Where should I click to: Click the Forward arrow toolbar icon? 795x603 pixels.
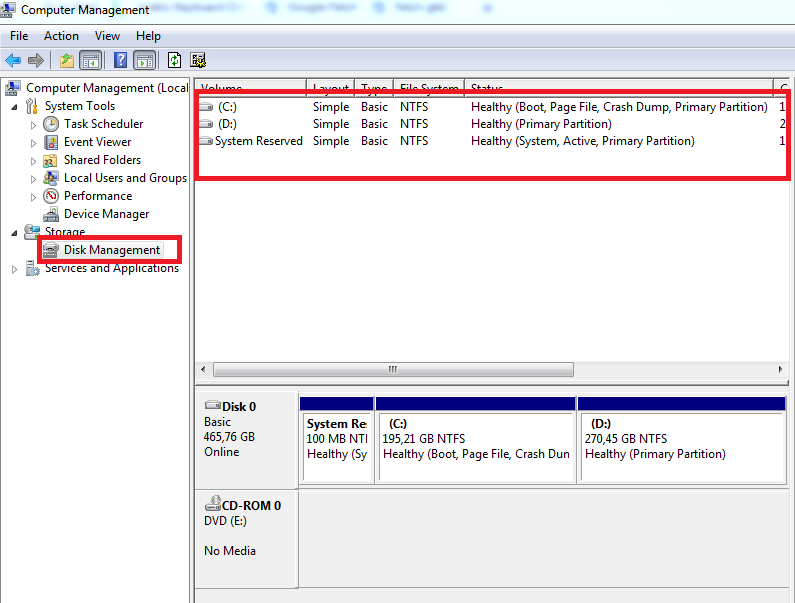pyautogui.click(x=35, y=60)
